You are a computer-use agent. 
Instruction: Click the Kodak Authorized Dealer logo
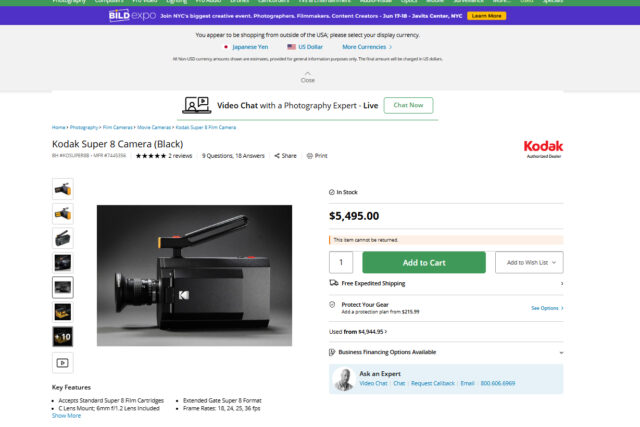click(x=543, y=149)
